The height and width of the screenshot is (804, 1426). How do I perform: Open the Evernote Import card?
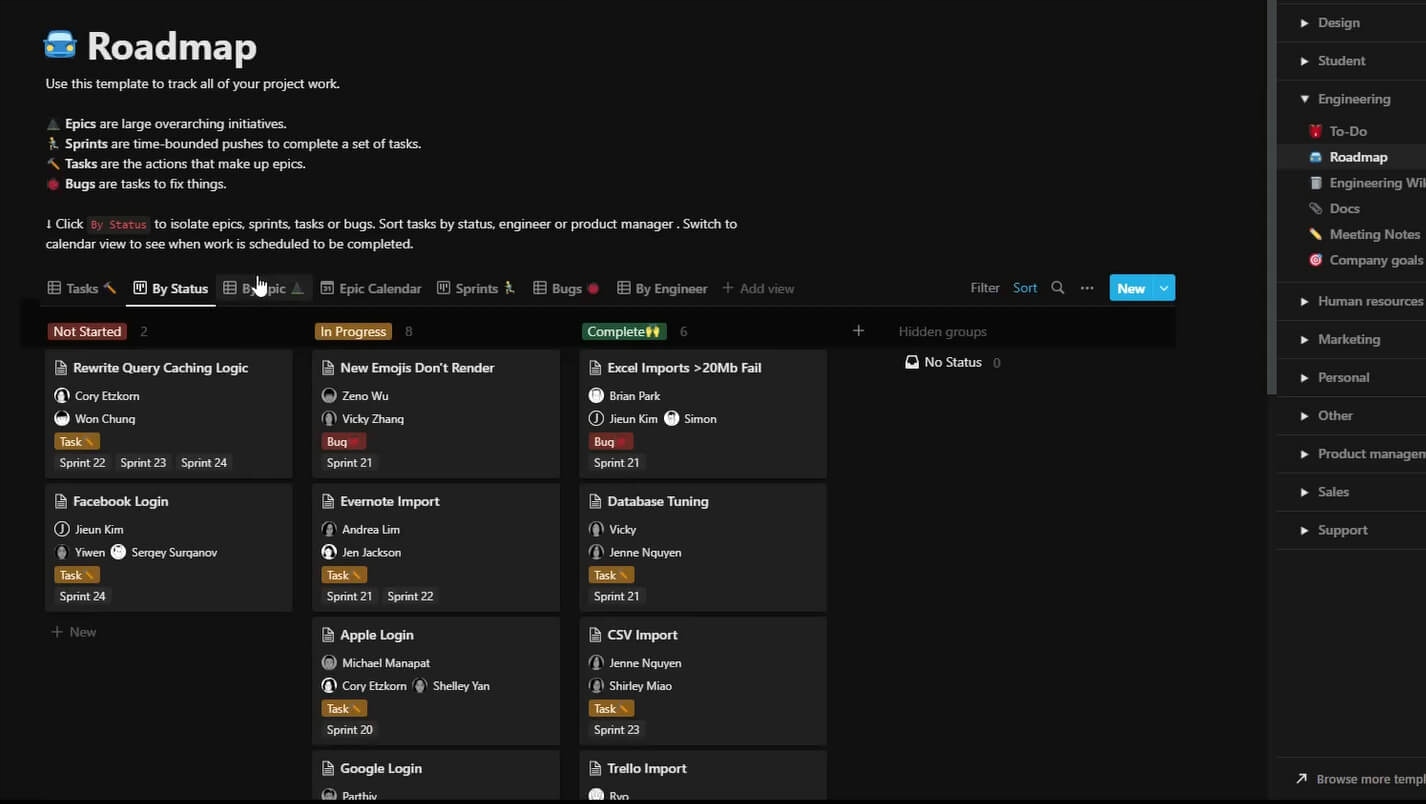point(390,502)
